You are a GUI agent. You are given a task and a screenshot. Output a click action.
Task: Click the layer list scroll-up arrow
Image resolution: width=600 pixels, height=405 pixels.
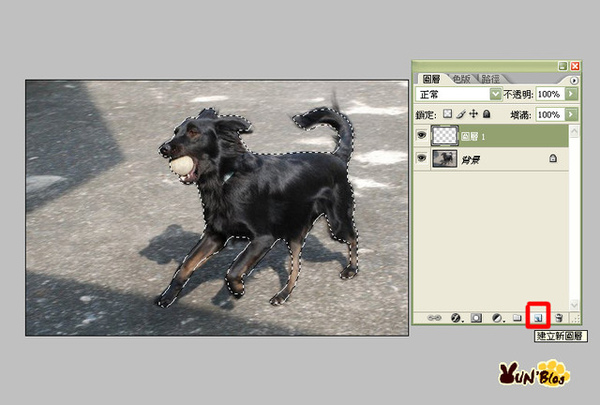tap(574, 132)
